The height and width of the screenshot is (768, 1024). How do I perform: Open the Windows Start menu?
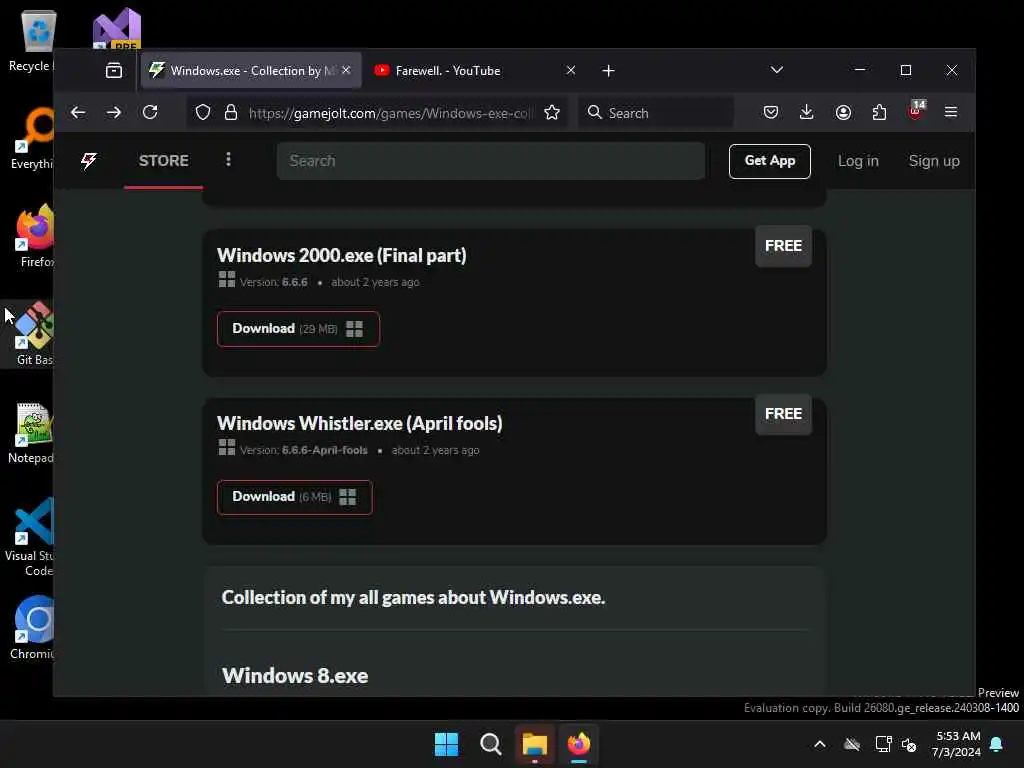click(447, 744)
